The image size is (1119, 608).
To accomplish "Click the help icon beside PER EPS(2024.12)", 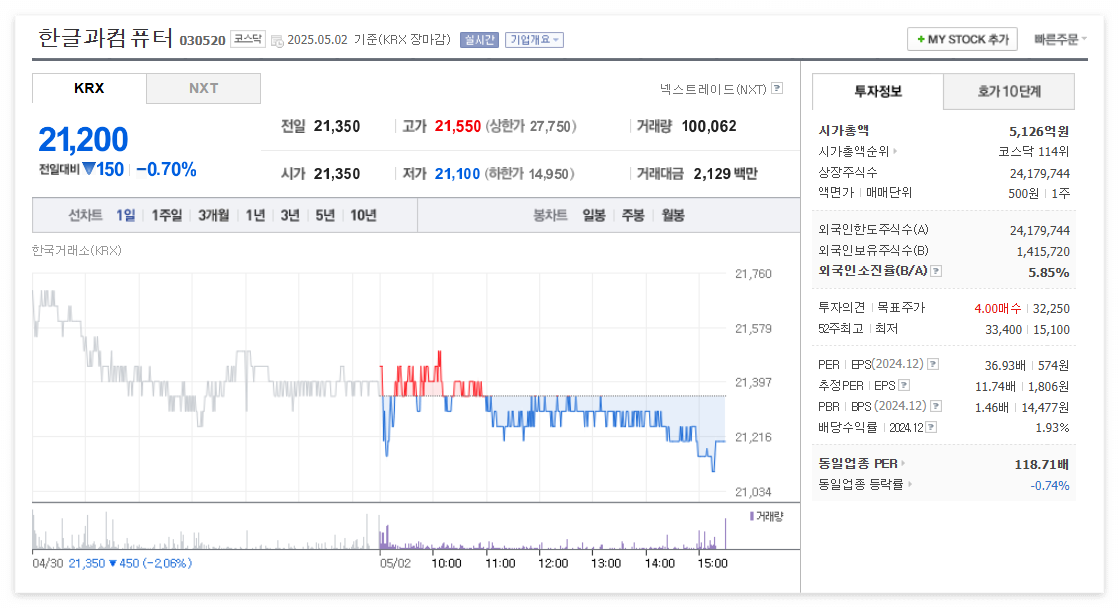I will [935, 364].
